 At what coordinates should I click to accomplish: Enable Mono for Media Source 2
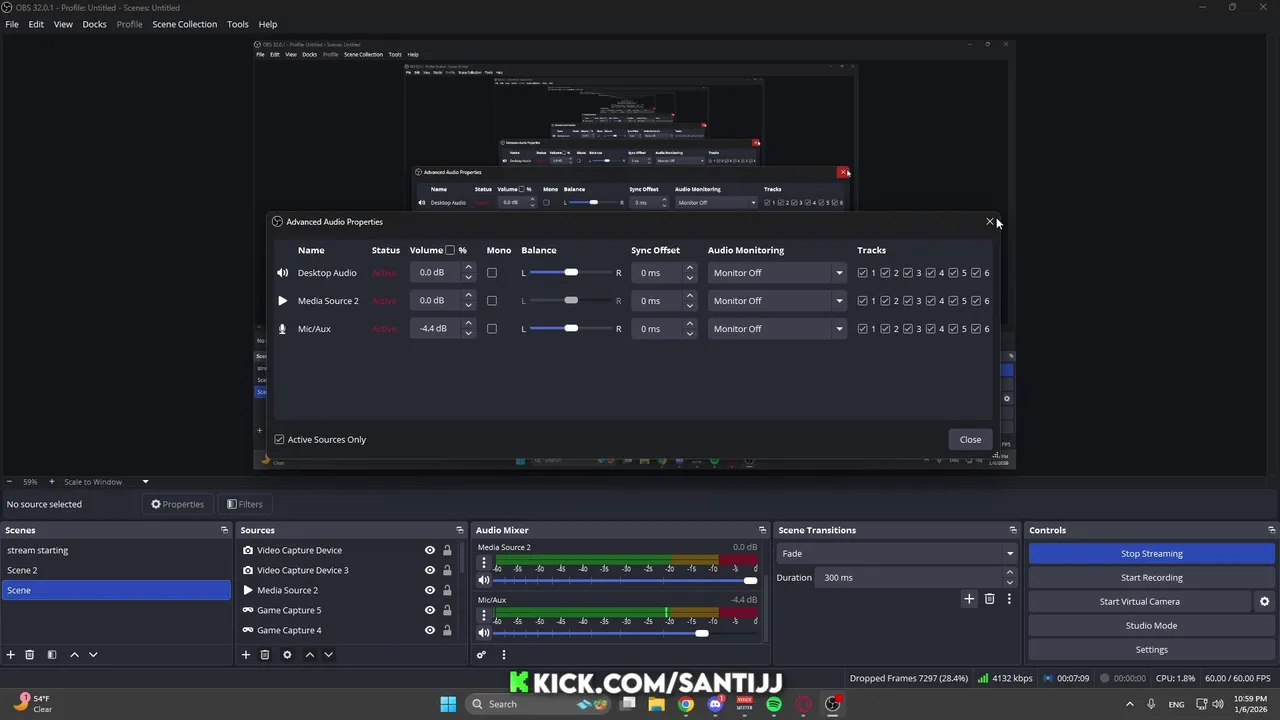click(x=492, y=301)
